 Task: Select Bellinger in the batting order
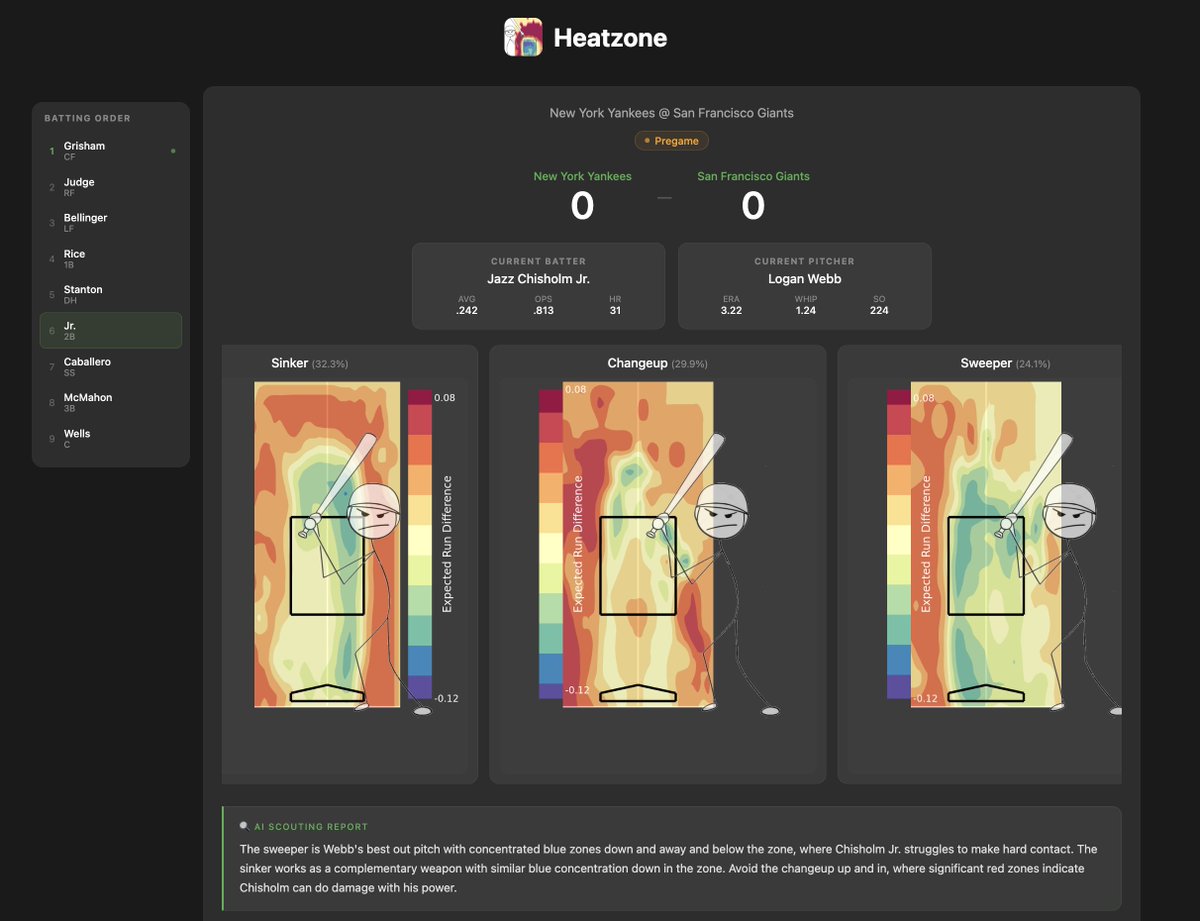[110, 223]
